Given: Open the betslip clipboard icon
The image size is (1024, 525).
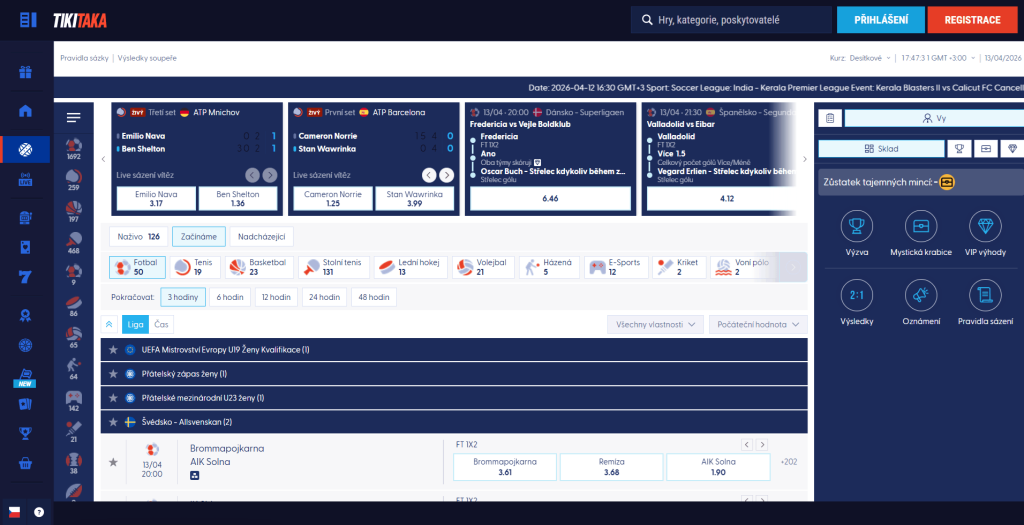Looking at the screenshot, I should [x=829, y=118].
